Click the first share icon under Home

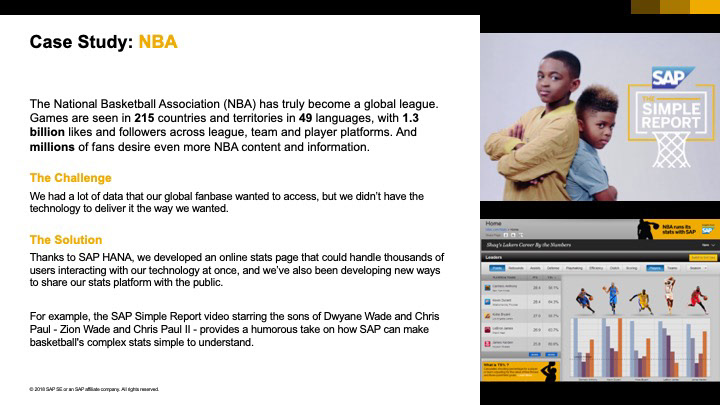click(506, 235)
